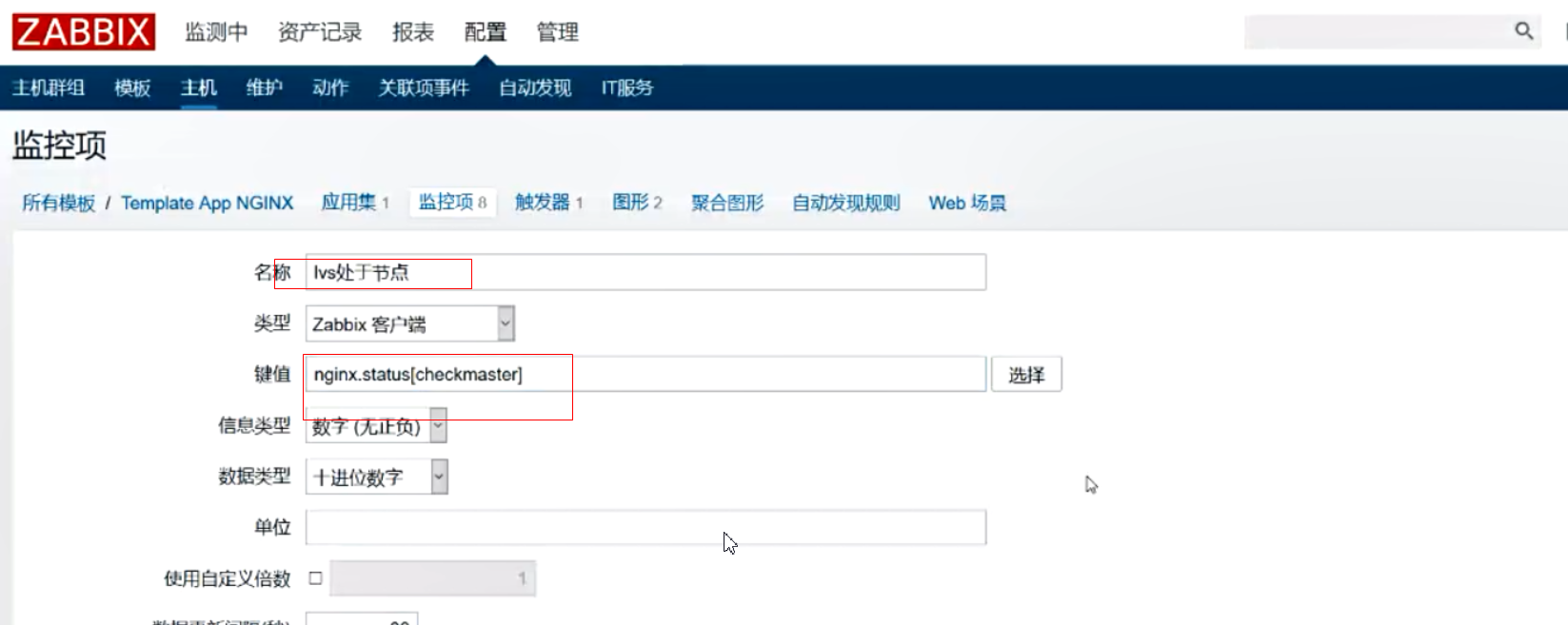Go to 模板 submenu
Image resolution: width=1568 pixels, height=625 pixels.
(132, 88)
